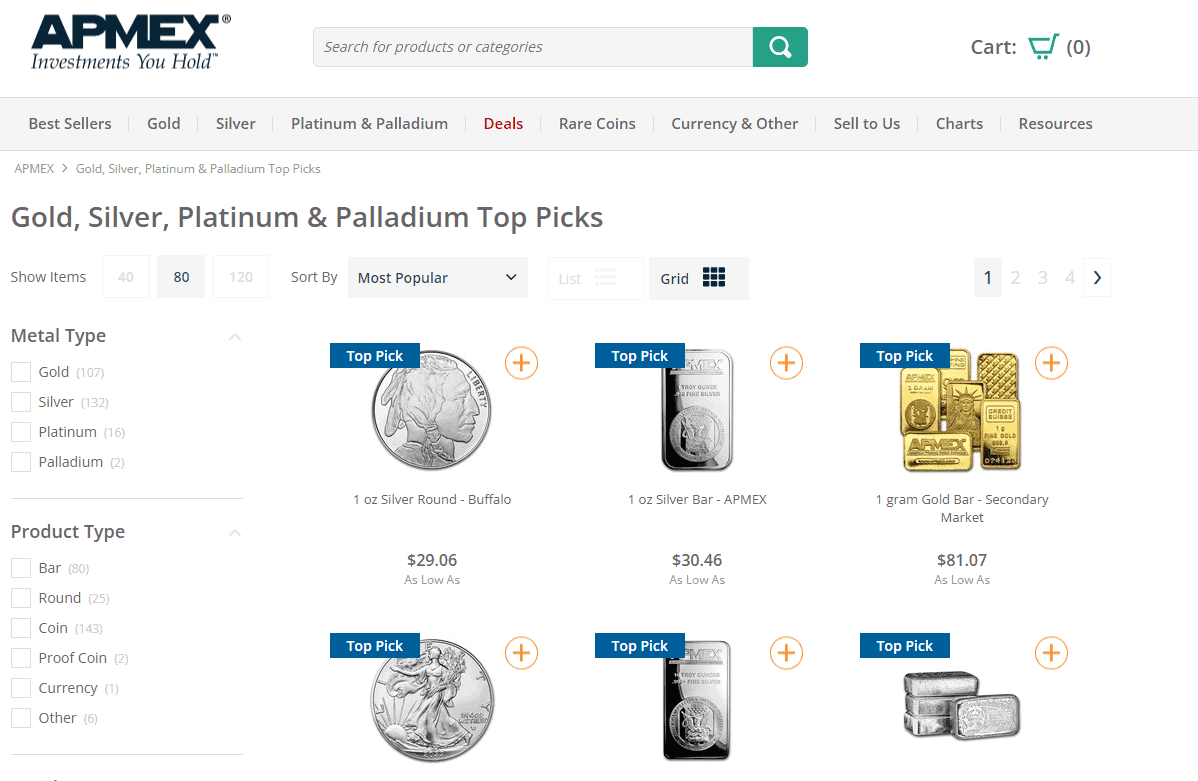The height and width of the screenshot is (781, 1198).
Task: Enable the Proof Coin product filter
Action: [x=21, y=658]
